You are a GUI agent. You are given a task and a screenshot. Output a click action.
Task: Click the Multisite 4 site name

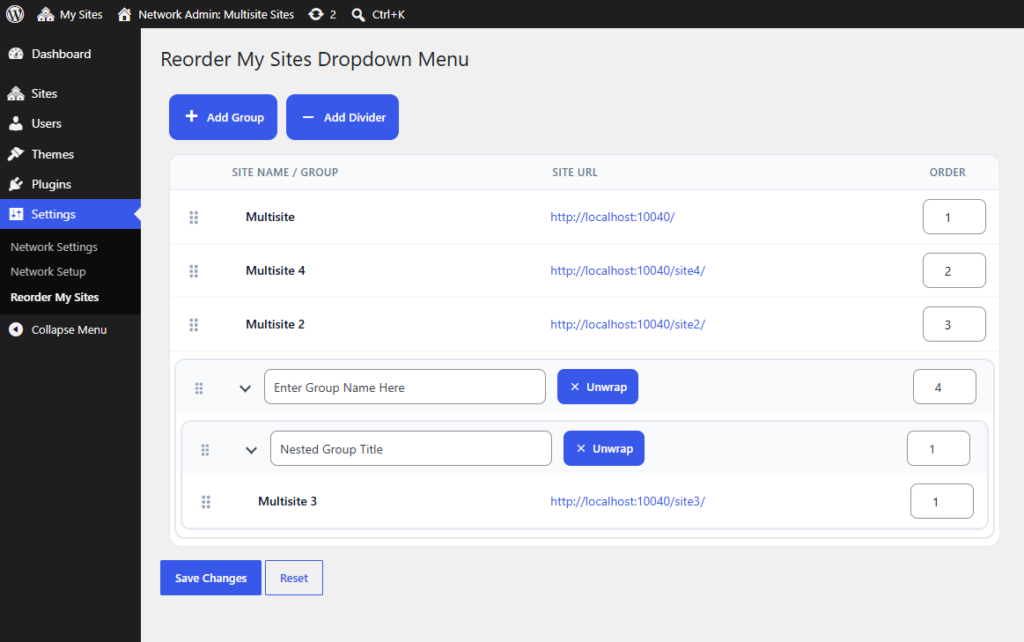(275, 270)
